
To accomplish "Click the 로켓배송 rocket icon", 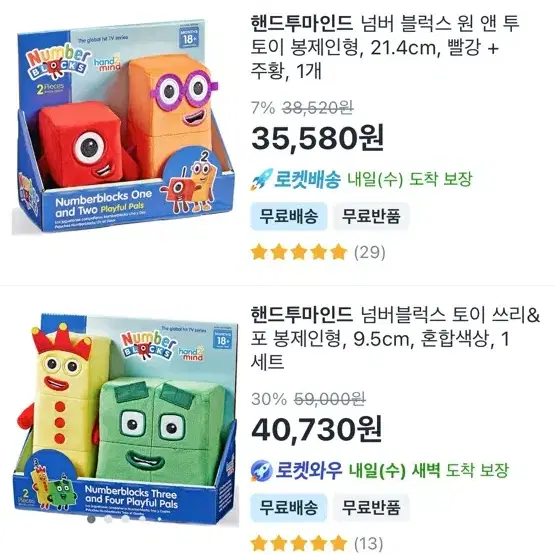I will pos(262,179).
